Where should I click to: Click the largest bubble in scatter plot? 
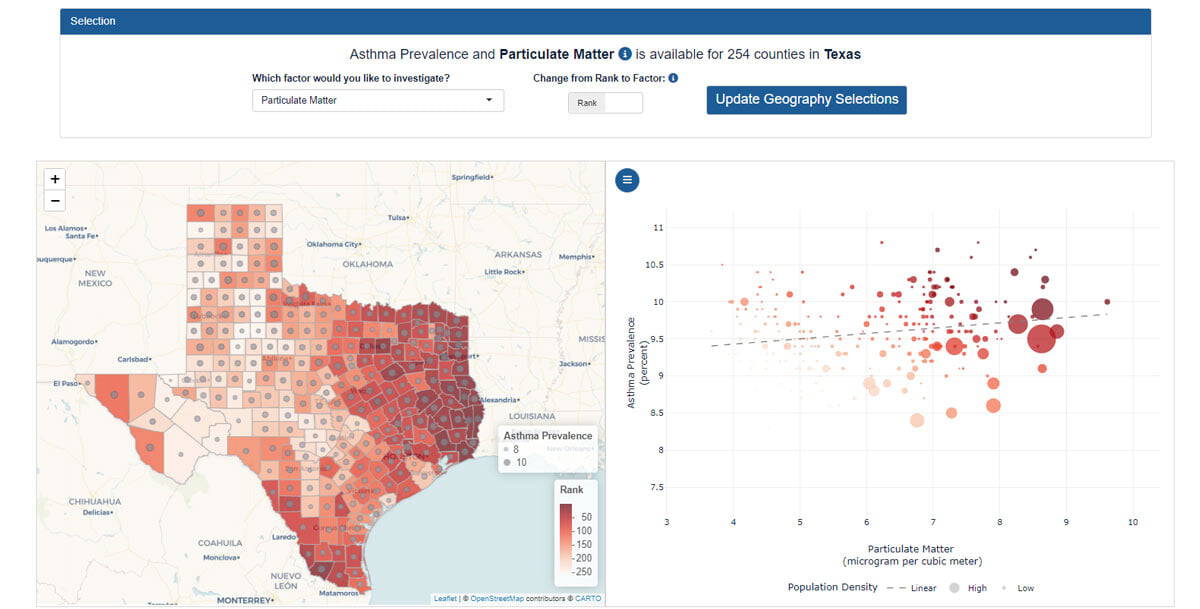1041,338
